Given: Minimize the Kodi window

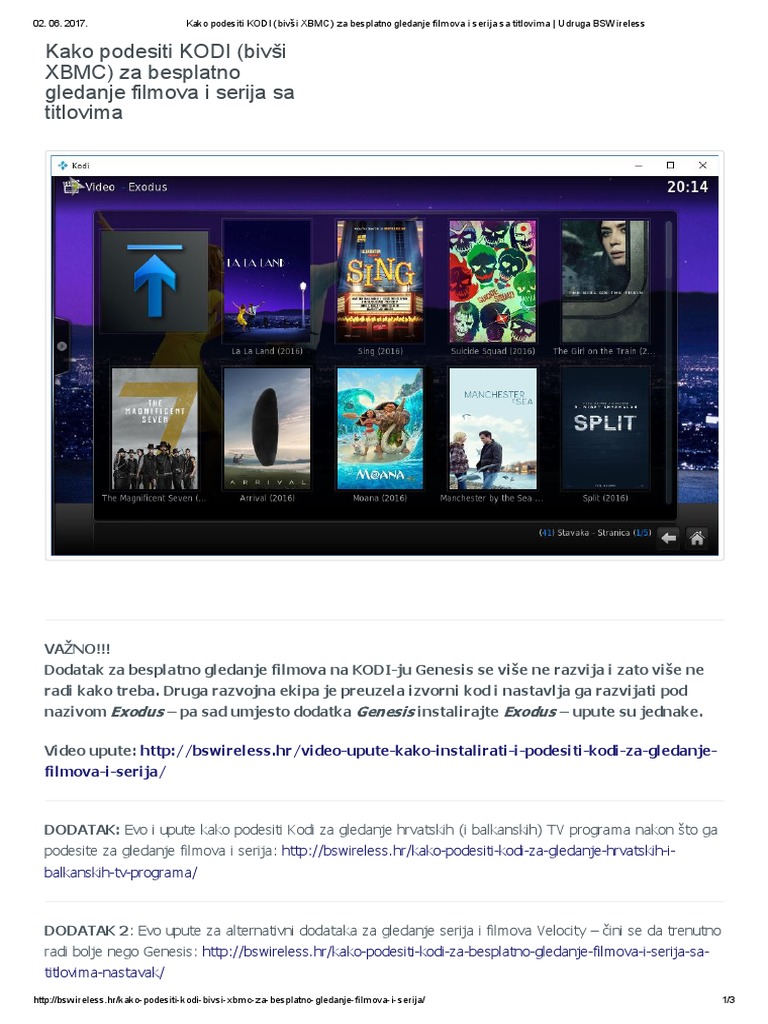Looking at the screenshot, I should (x=639, y=166).
